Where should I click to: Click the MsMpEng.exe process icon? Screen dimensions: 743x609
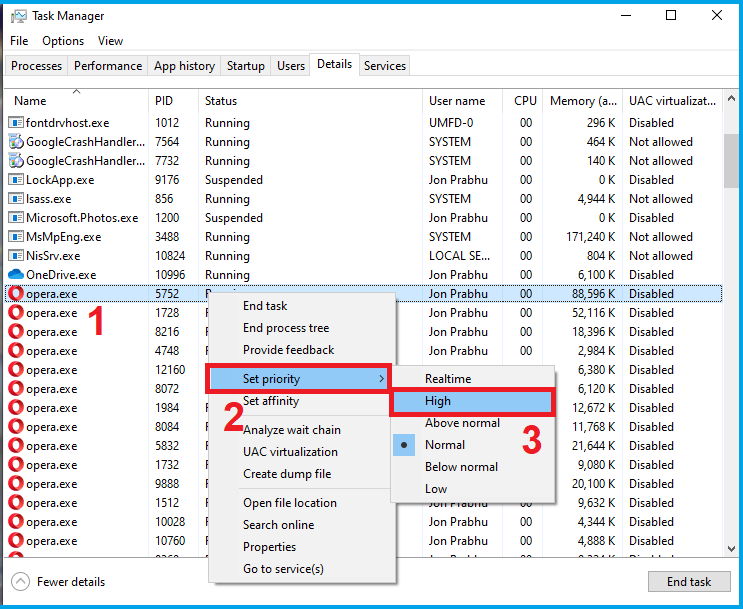(x=16, y=236)
